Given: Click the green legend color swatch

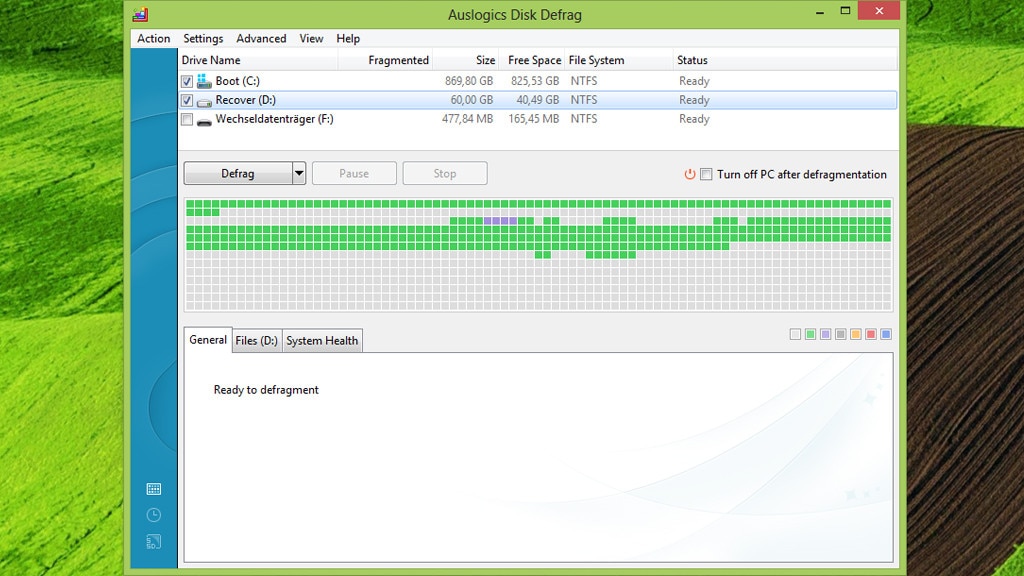Looking at the screenshot, I should (x=810, y=334).
